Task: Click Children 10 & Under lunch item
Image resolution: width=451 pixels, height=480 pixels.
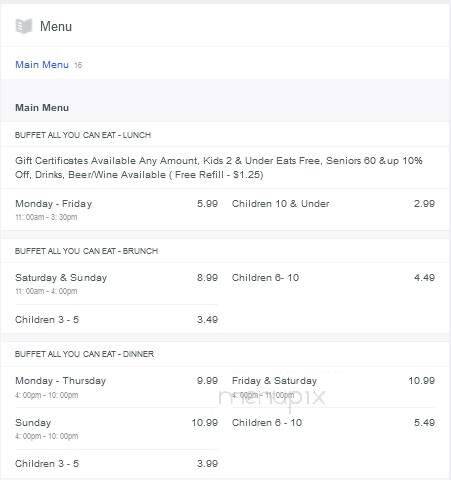Action: pyautogui.click(x=333, y=204)
